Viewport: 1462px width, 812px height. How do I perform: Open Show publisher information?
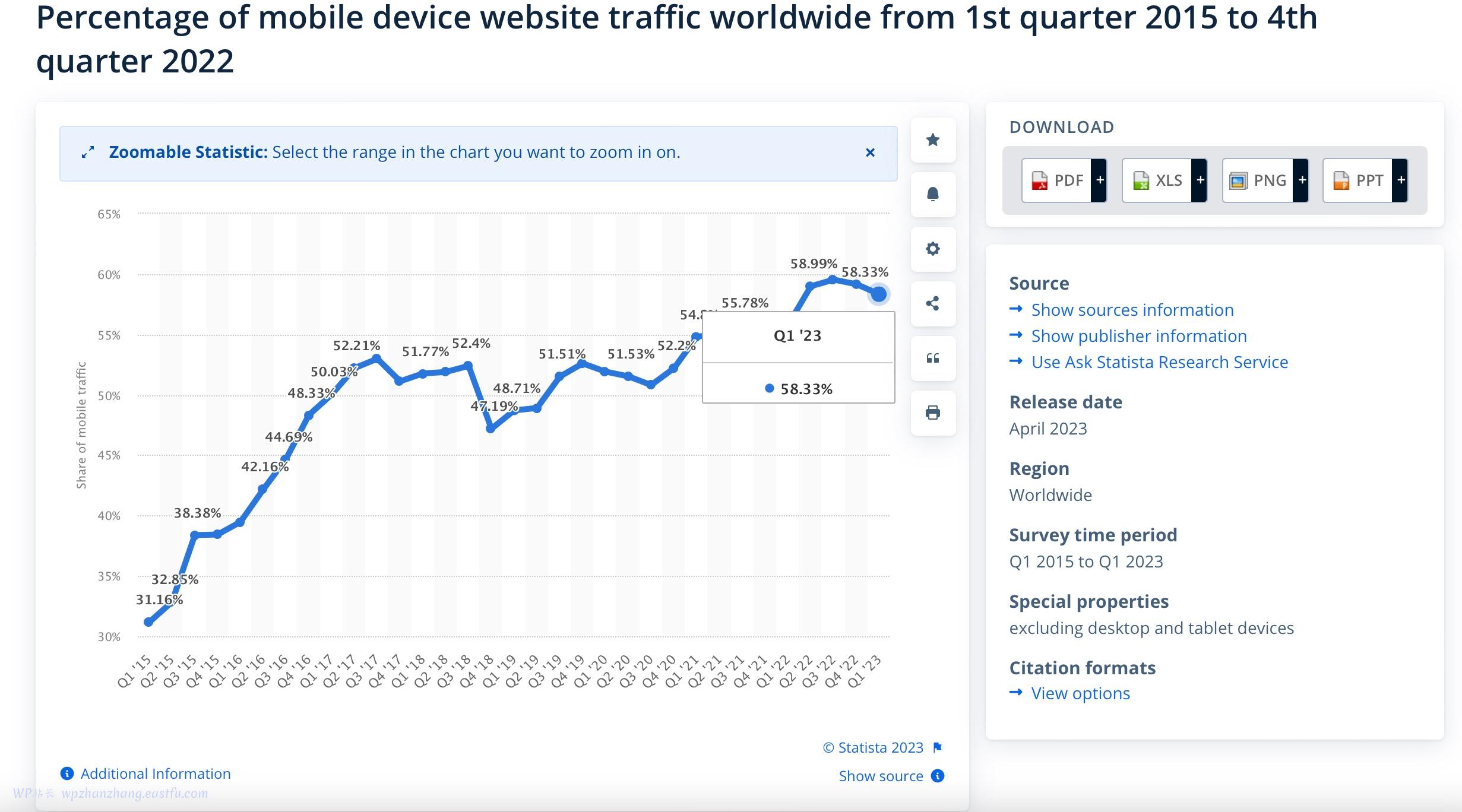click(x=1139, y=335)
